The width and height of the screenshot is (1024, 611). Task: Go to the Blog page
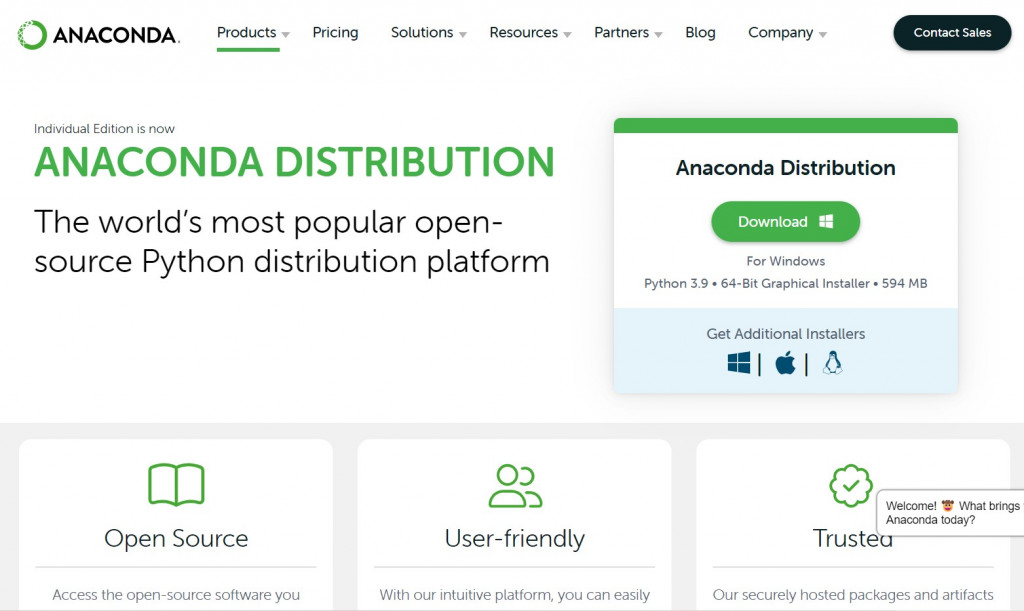click(700, 33)
